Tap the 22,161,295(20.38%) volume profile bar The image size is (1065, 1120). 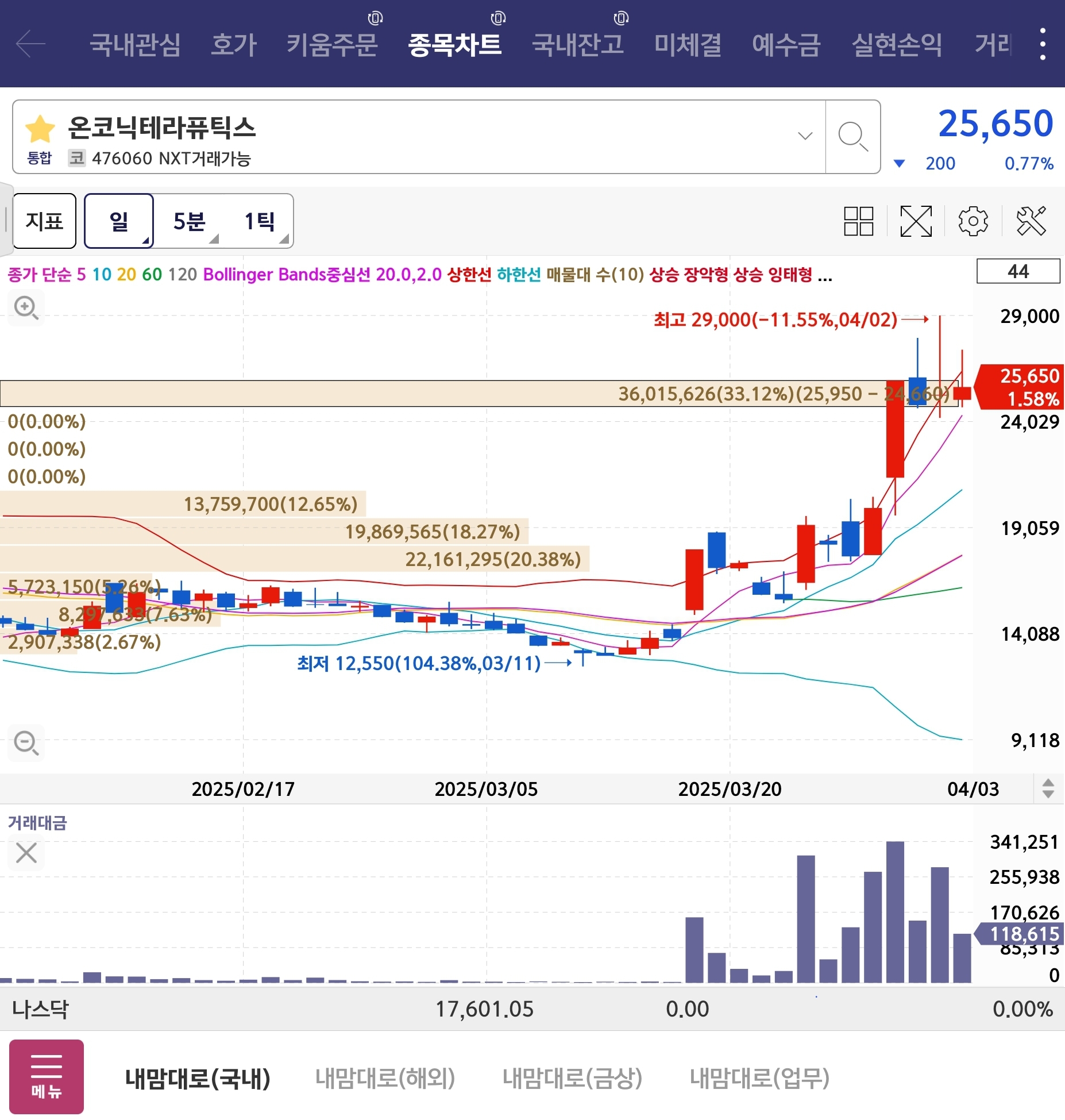coord(295,559)
